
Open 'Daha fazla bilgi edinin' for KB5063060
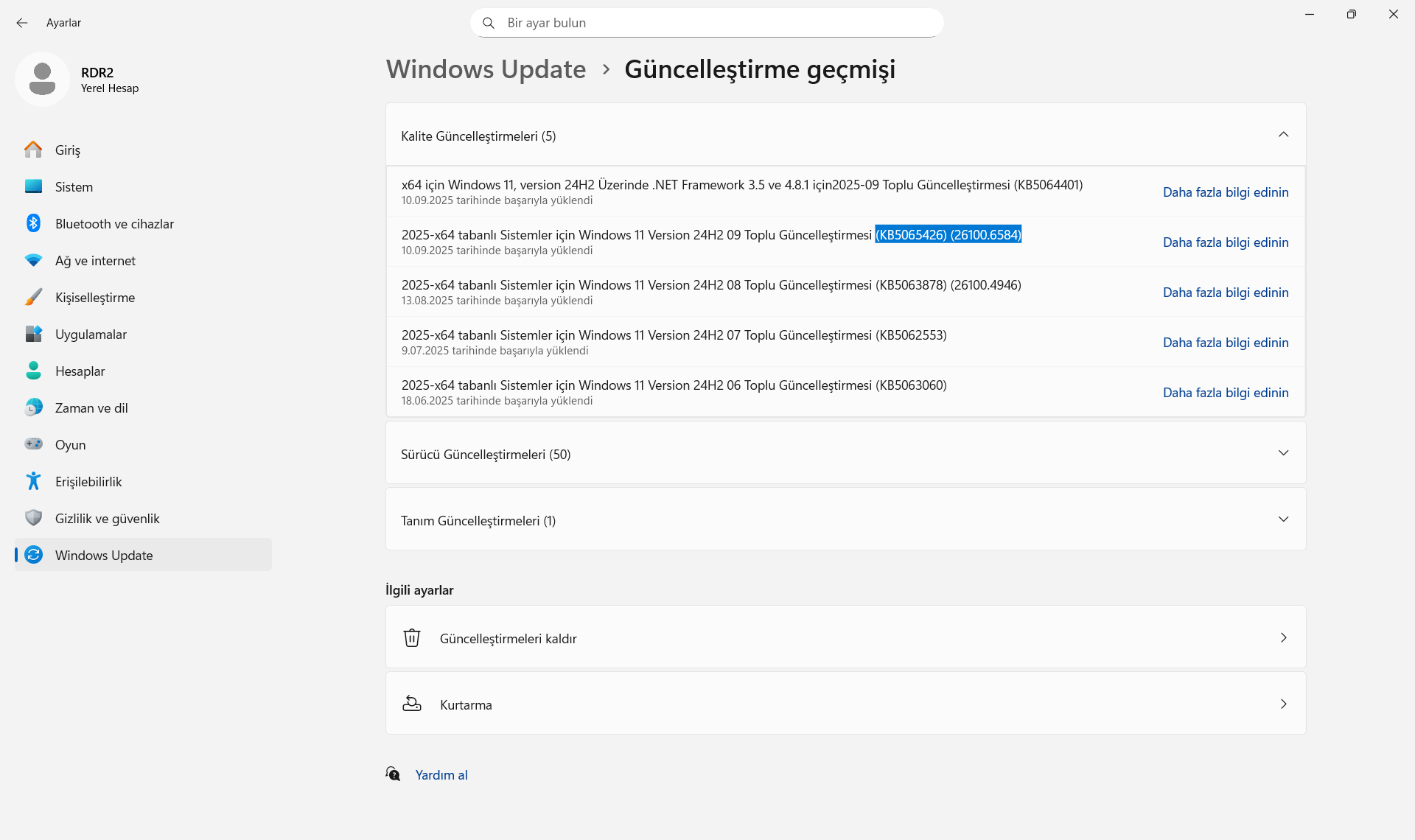click(1226, 392)
